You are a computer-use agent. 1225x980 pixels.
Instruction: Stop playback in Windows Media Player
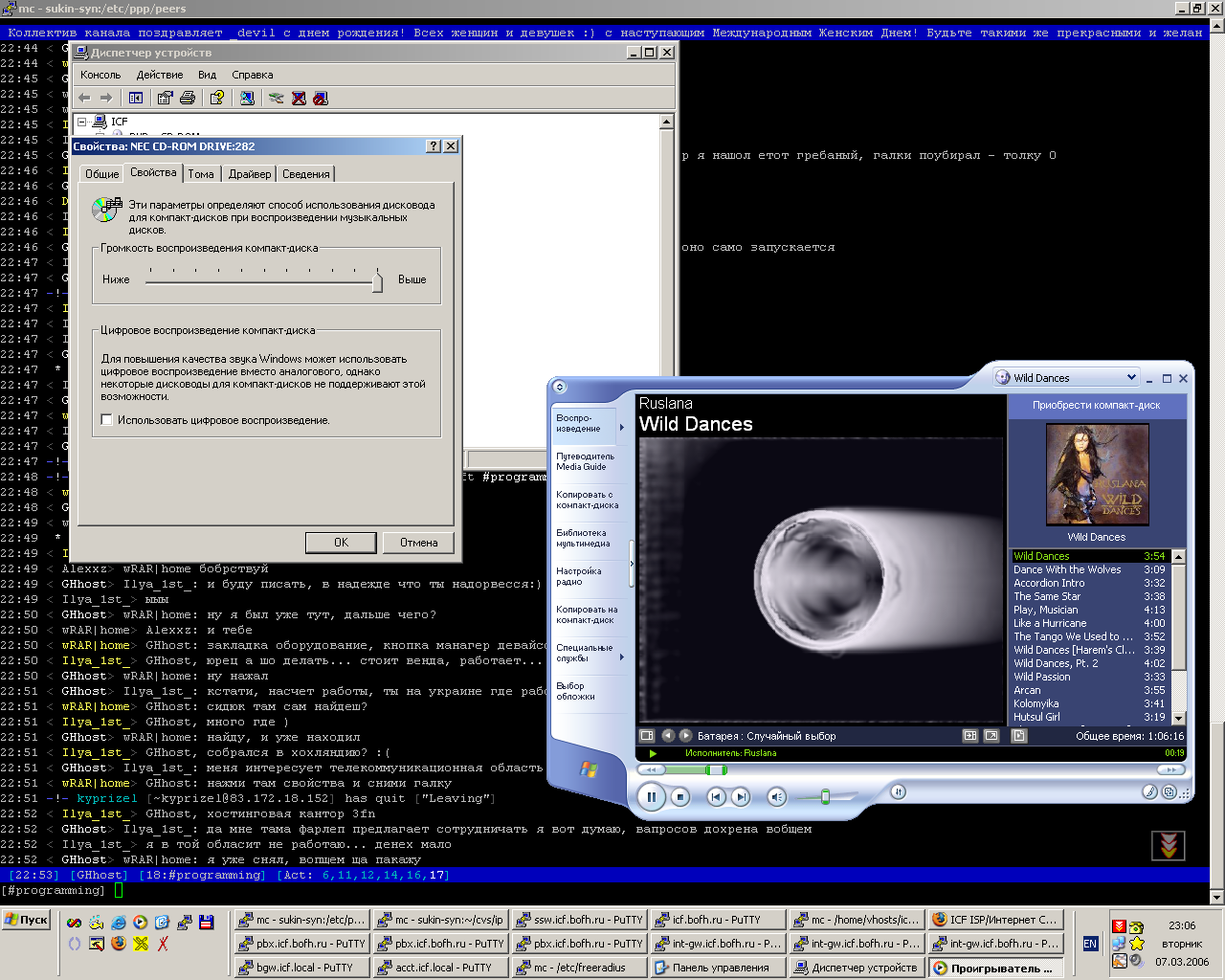[x=679, y=796]
